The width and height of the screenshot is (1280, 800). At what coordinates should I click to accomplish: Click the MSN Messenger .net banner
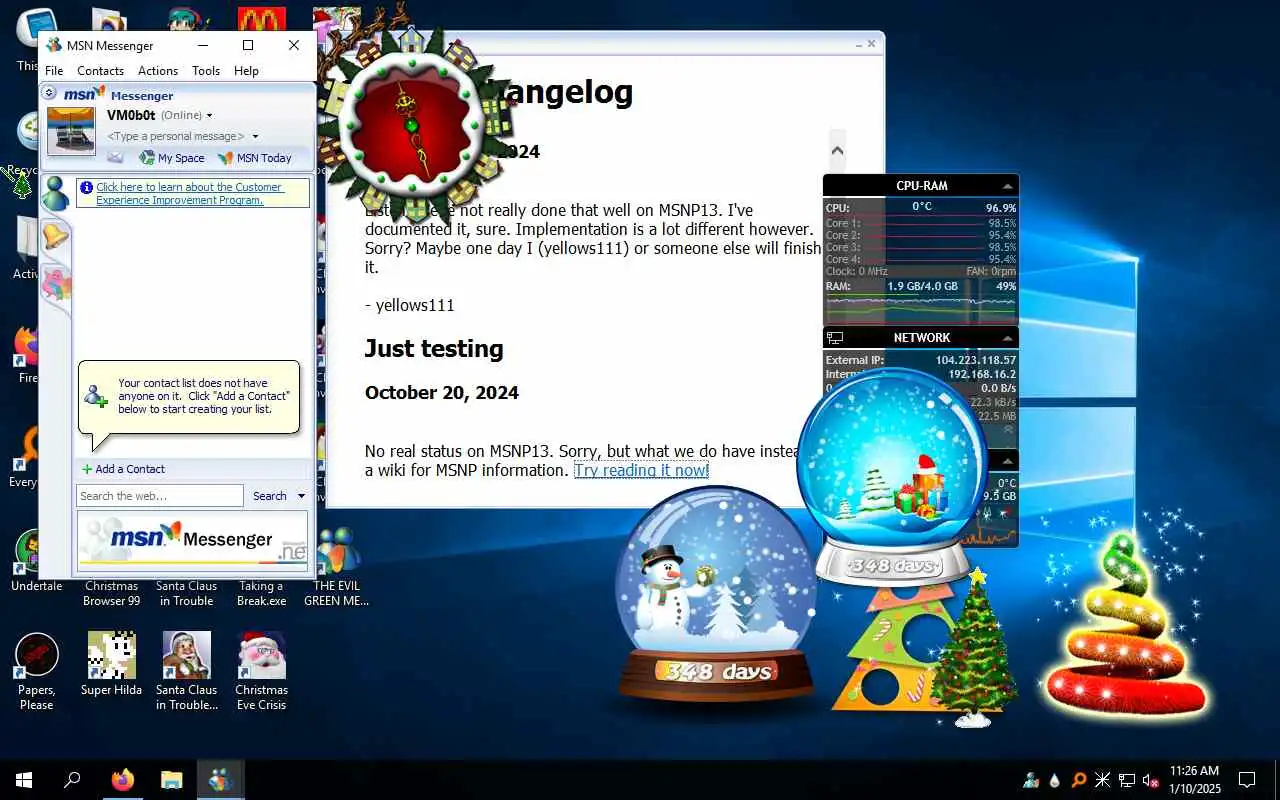(193, 540)
